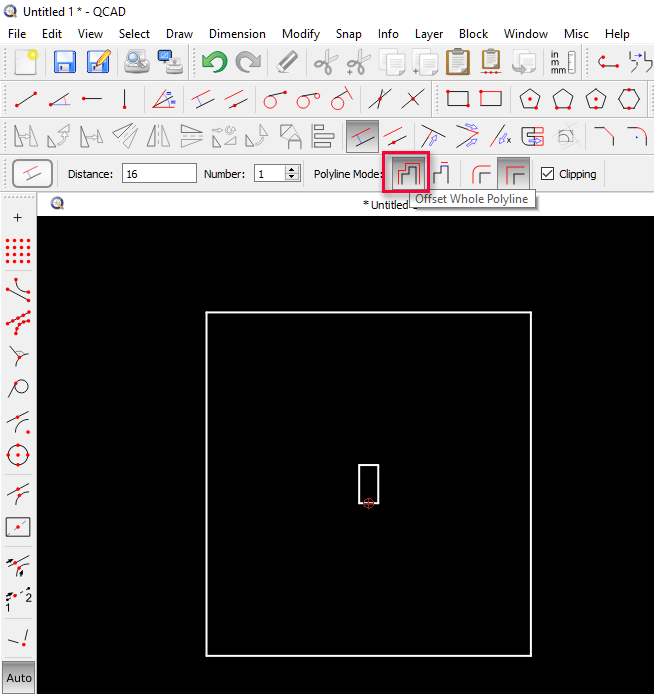Select the first polygon tool icon
Screen dimensions: 654x694
530,99
